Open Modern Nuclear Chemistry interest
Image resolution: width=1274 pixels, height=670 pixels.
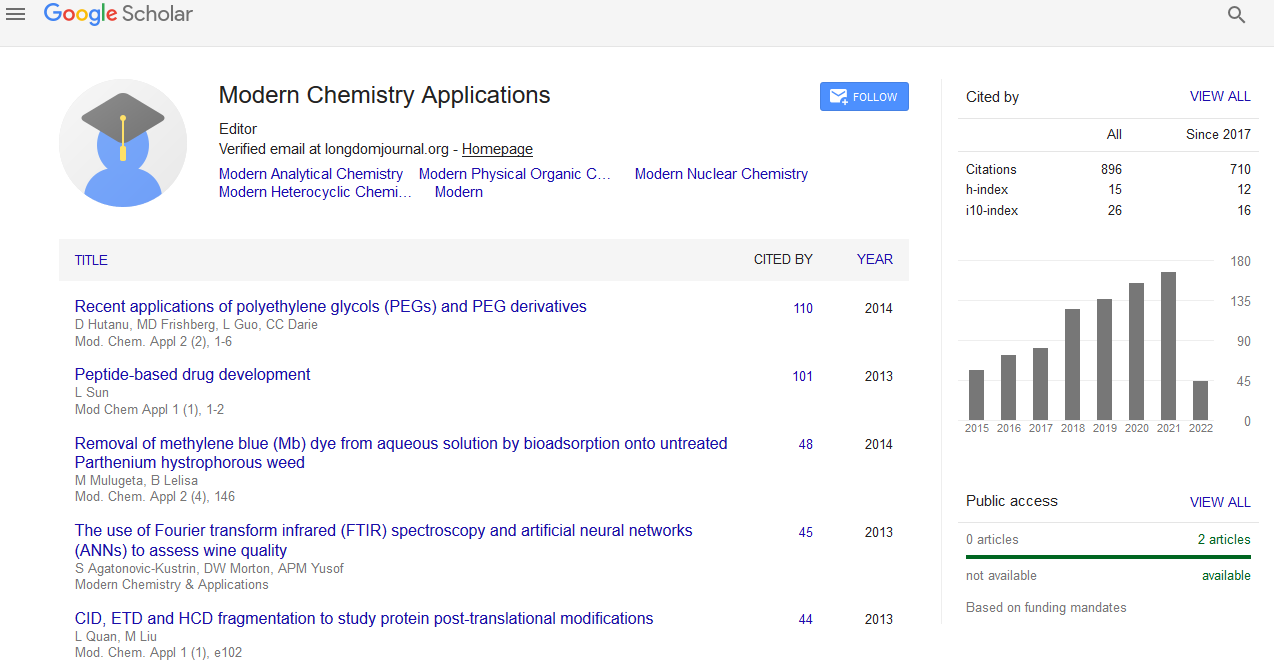(721, 174)
